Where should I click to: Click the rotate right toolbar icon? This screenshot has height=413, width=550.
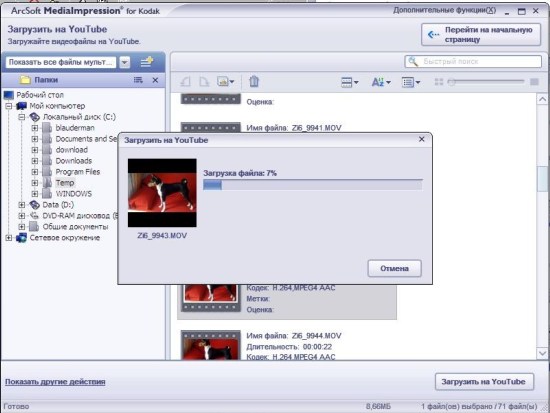[203, 82]
